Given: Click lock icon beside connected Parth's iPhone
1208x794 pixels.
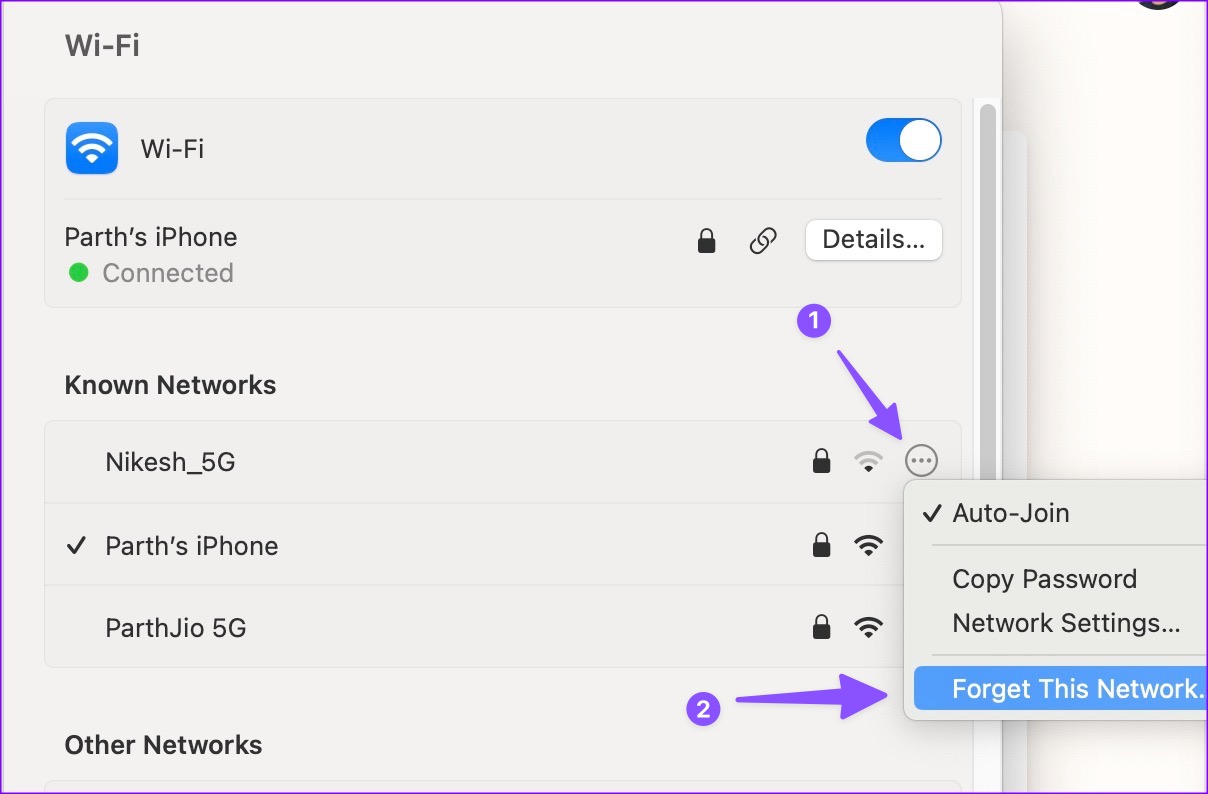Looking at the screenshot, I should [x=707, y=240].
